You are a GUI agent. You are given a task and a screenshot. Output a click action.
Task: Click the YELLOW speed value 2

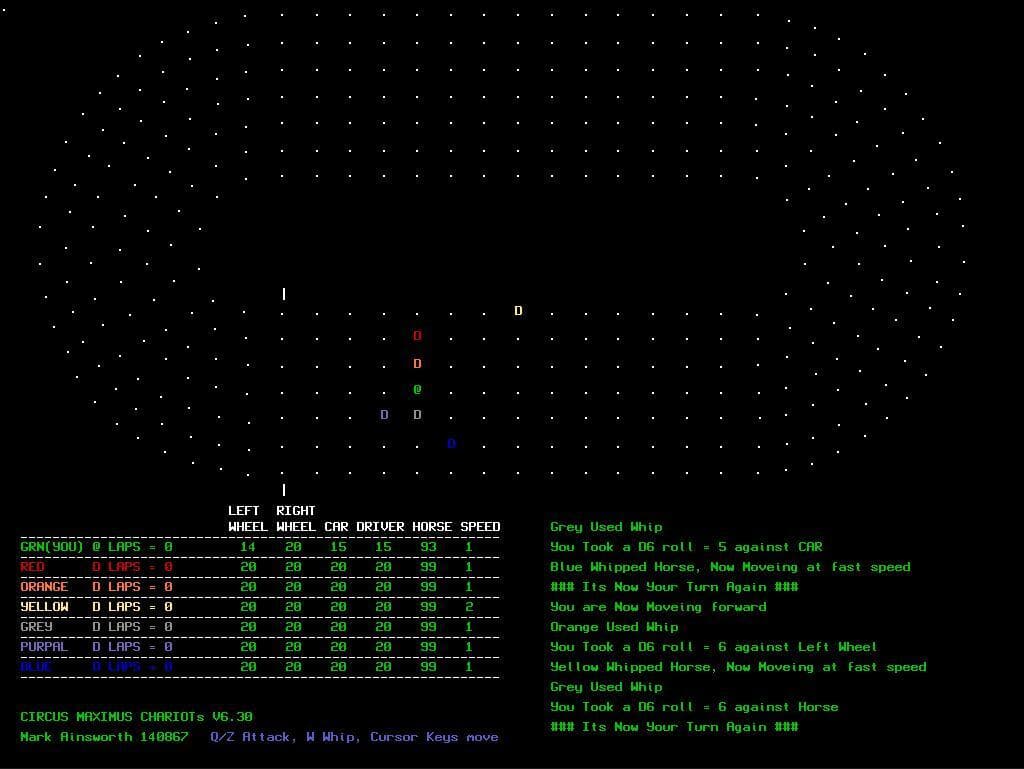(469, 607)
